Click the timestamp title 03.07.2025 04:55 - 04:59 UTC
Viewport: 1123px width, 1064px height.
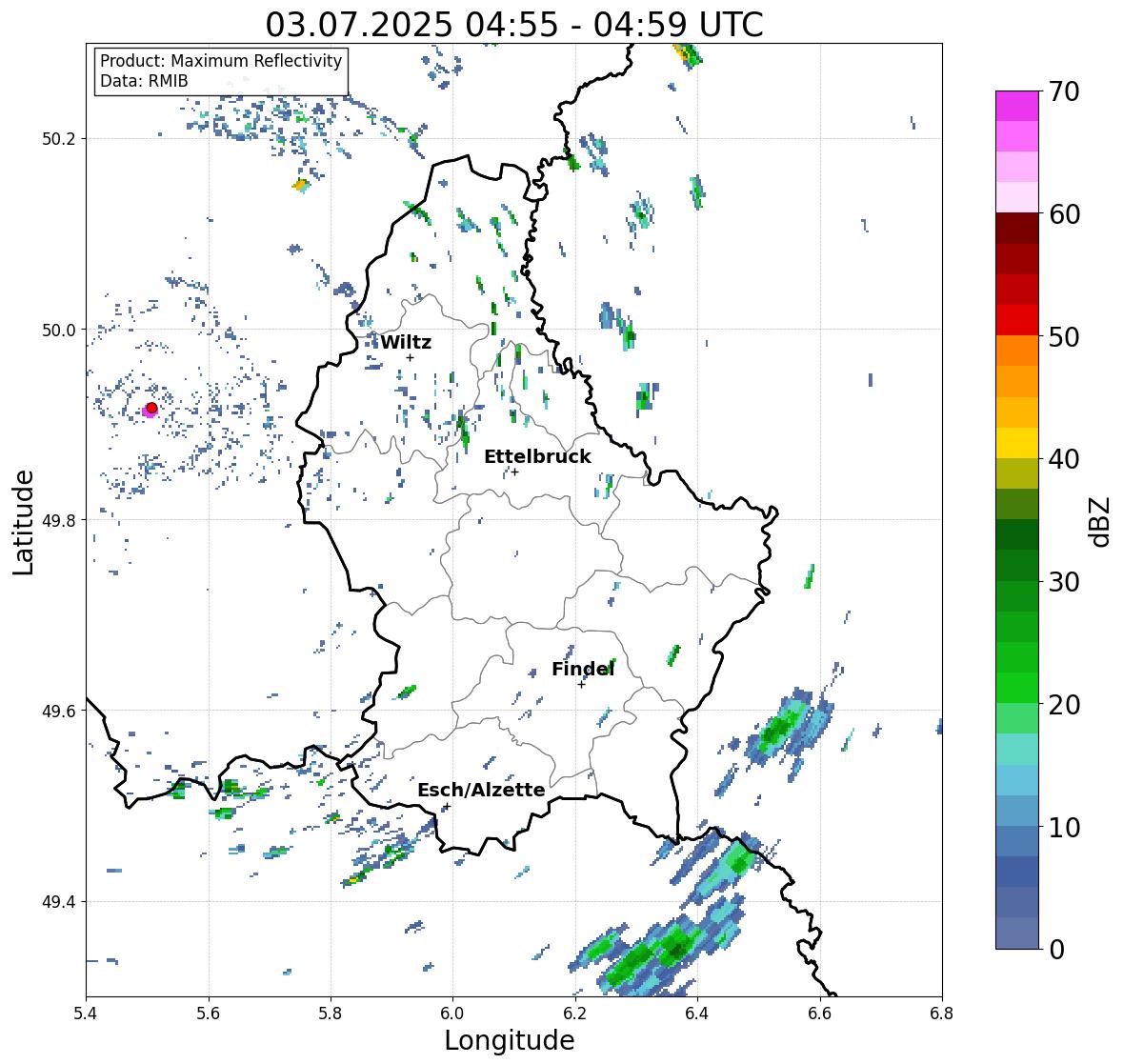pyautogui.click(x=514, y=25)
